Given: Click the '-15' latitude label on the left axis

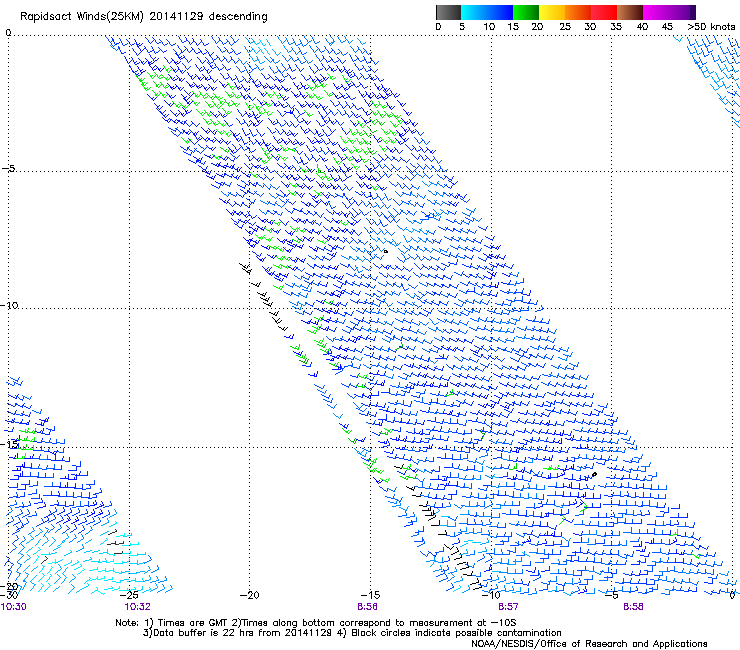Looking at the screenshot, I should pyautogui.click(x=9, y=444).
